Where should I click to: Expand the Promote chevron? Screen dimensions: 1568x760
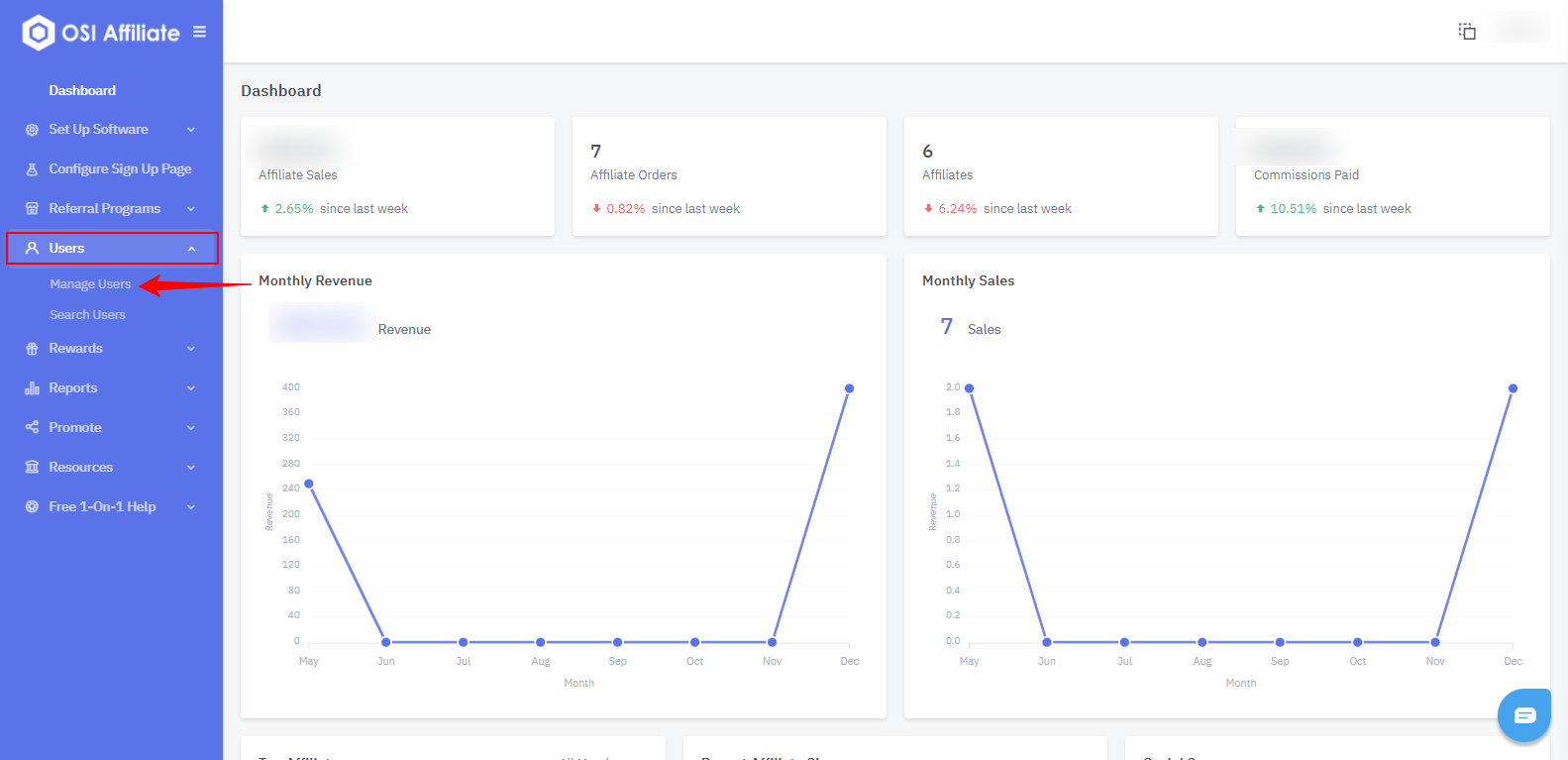191,428
